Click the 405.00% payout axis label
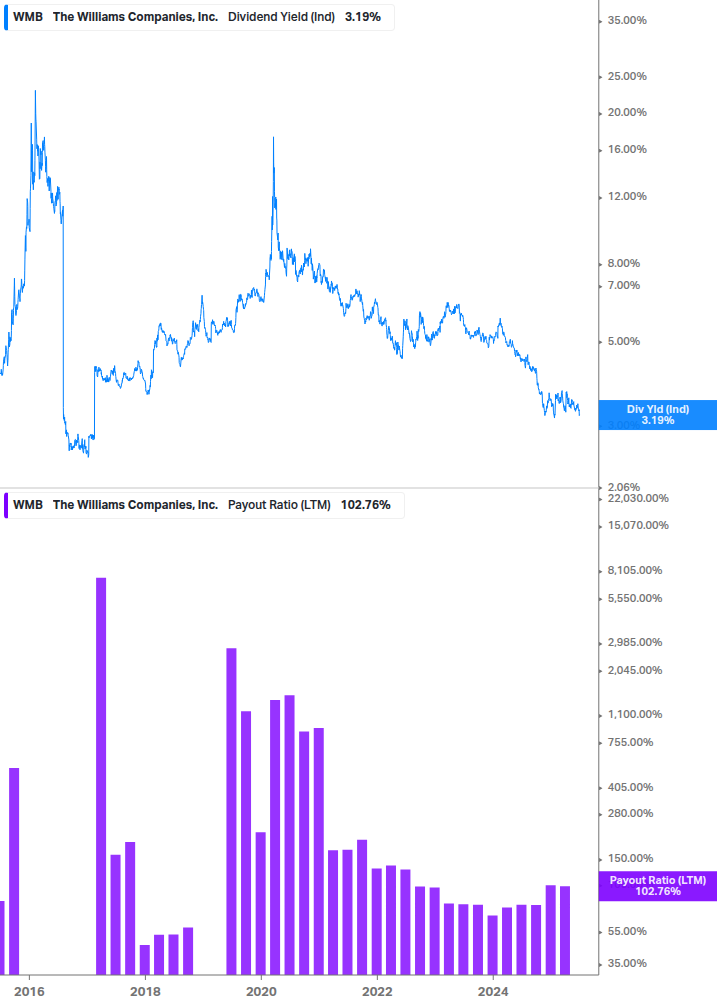The image size is (717, 1005). click(630, 787)
